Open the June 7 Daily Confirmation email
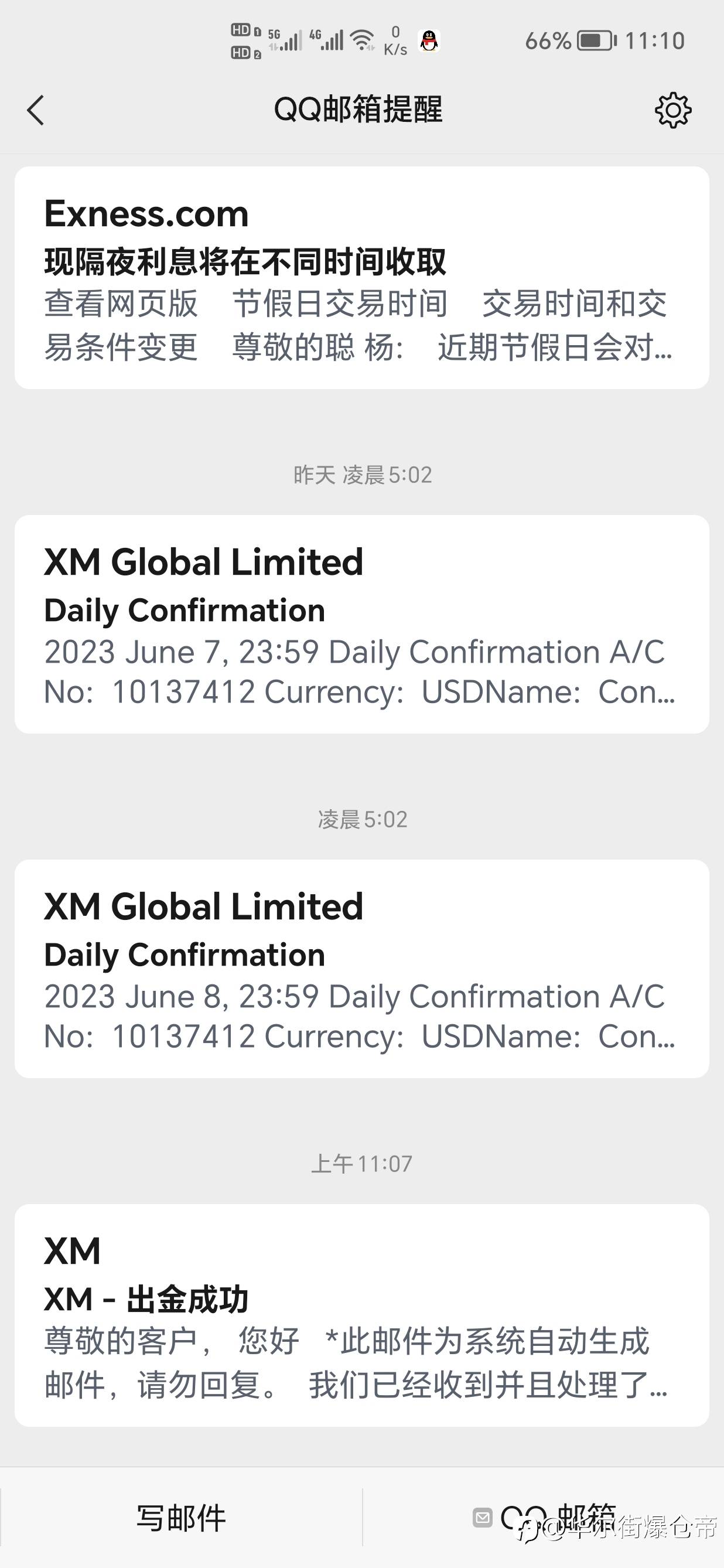The width and height of the screenshot is (724, 1568). [x=361, y=624]
